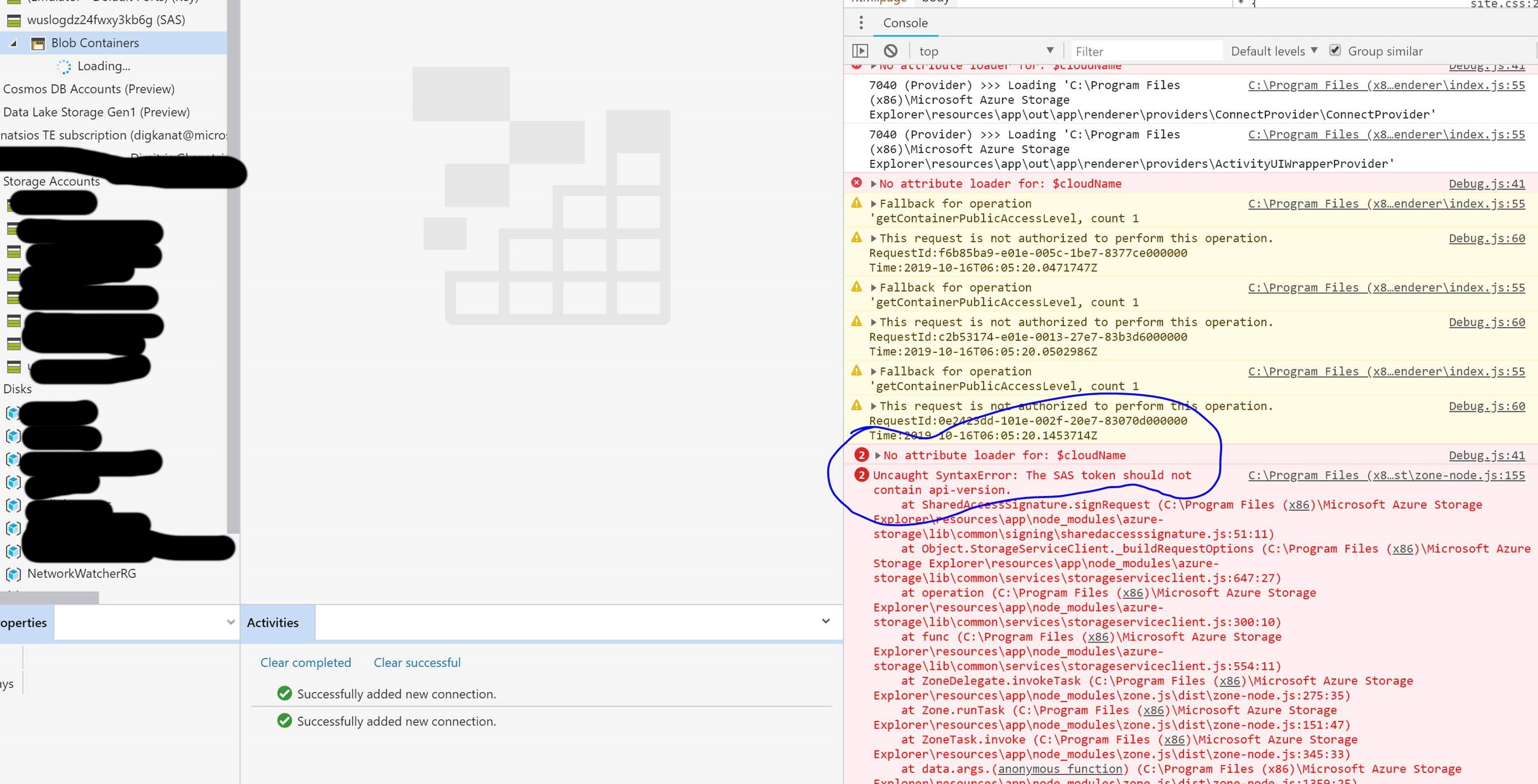Toggle the console sidebar panel icon
The image size is (1538, 784).
(860, 51)
